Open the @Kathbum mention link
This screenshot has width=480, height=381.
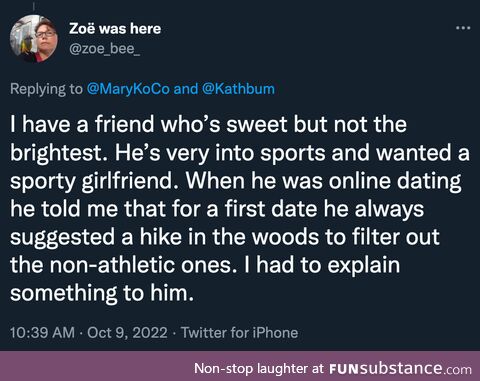tap(238, 89)
